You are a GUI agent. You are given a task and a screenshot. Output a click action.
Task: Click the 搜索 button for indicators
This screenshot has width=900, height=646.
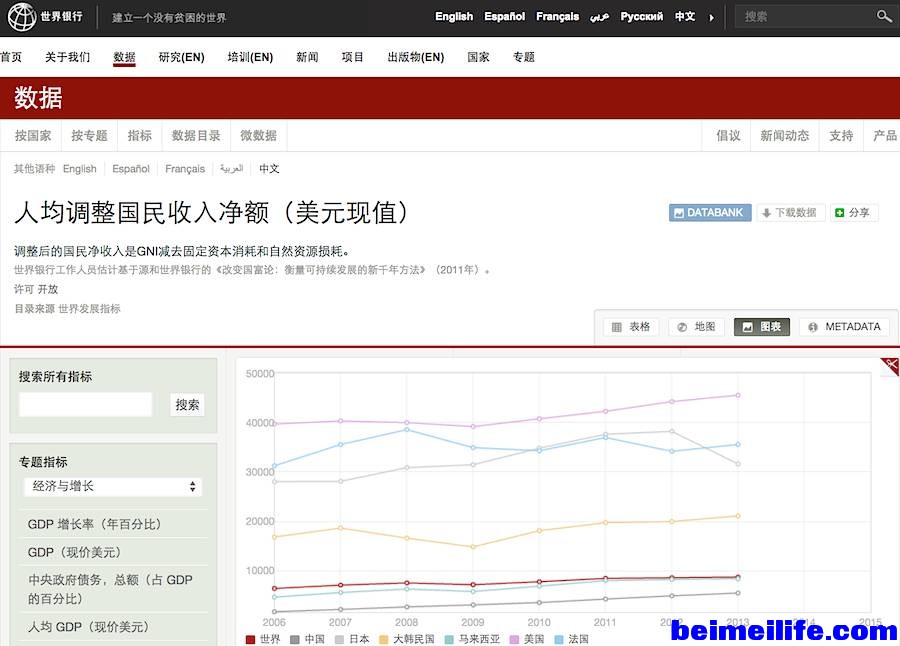(x=187, y=405)
